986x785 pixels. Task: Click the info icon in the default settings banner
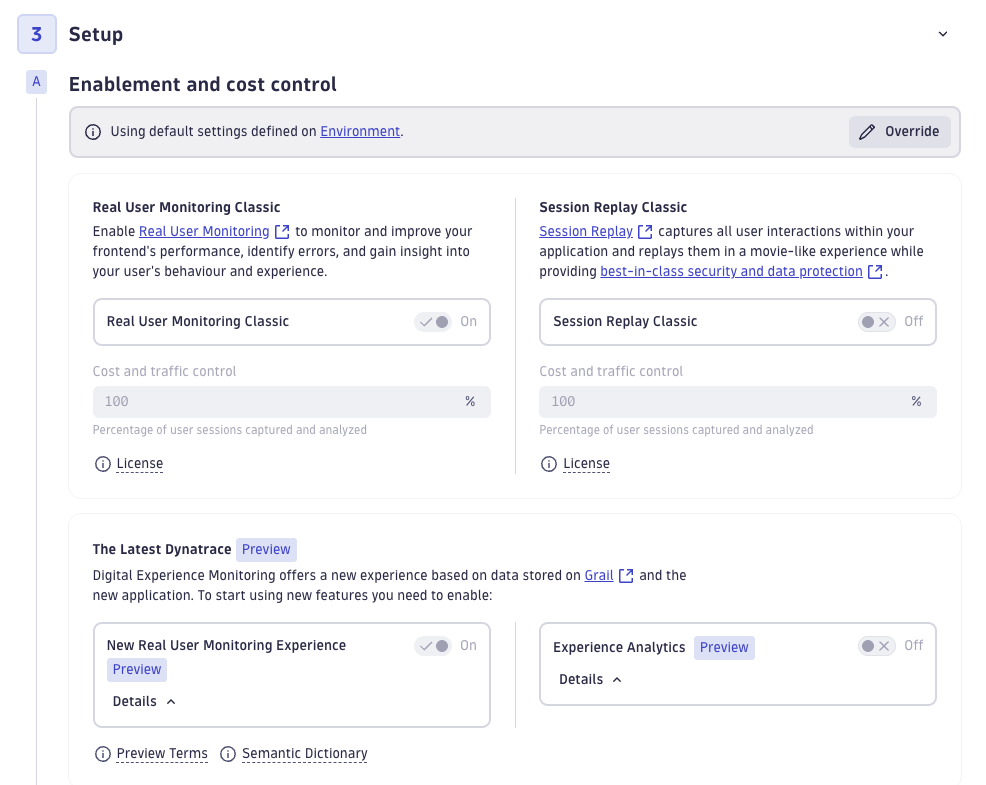pyautogui.click(x=95, y=130)
